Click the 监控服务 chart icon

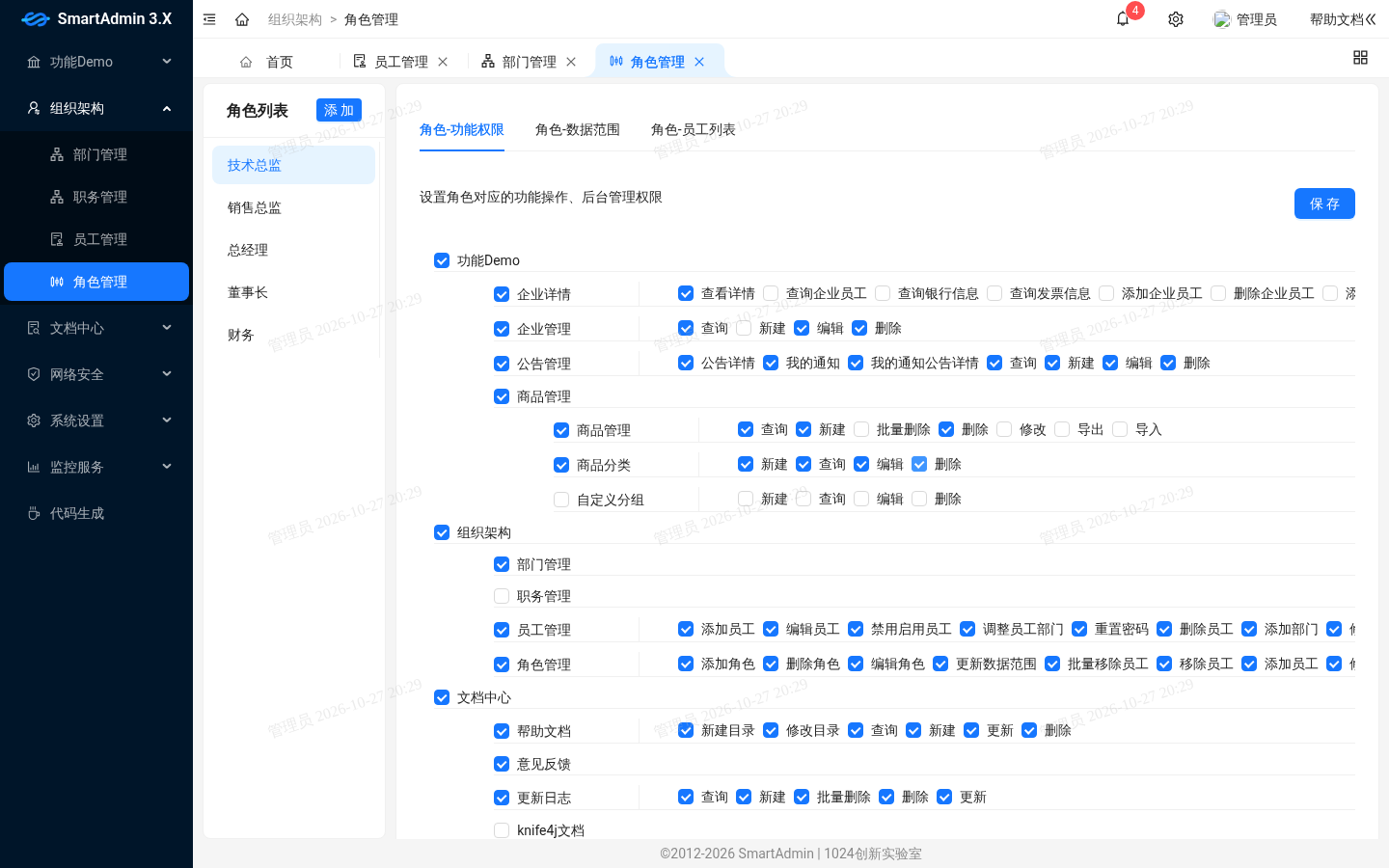click(34, 467)
